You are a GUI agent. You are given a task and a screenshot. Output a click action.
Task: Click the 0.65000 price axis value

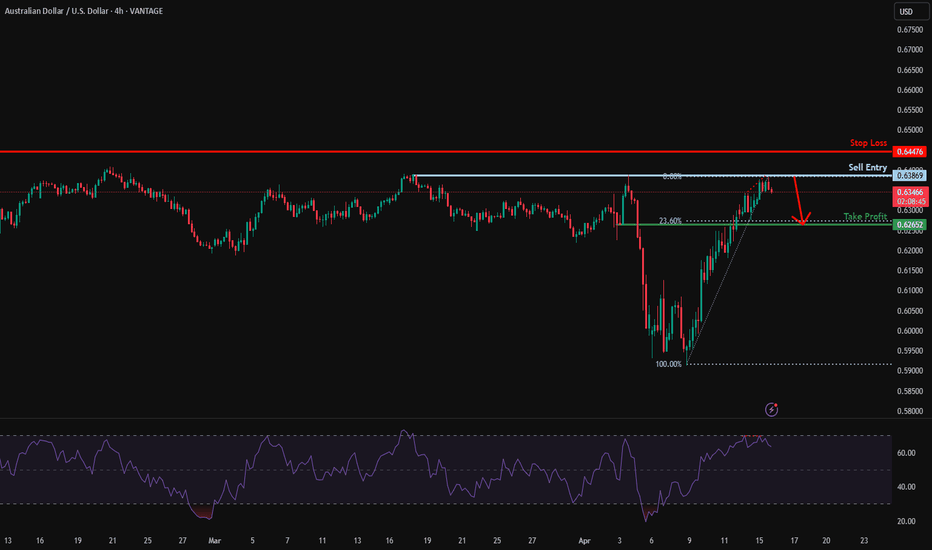click(x=909, y=130)
